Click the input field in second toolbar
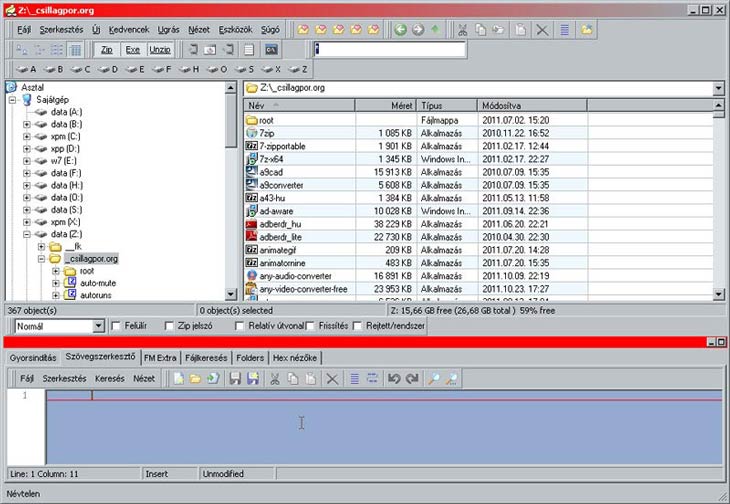The image size is (730, 504). point(390,49)
